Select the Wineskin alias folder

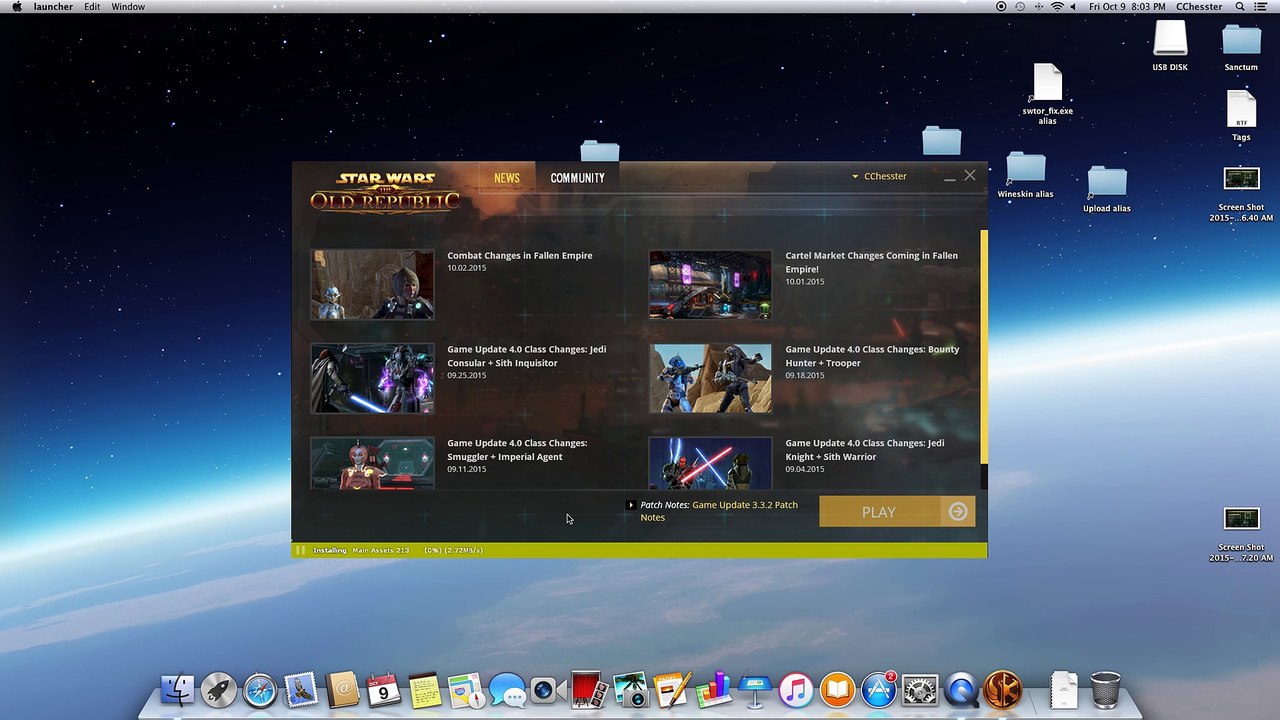(1025, 175)
